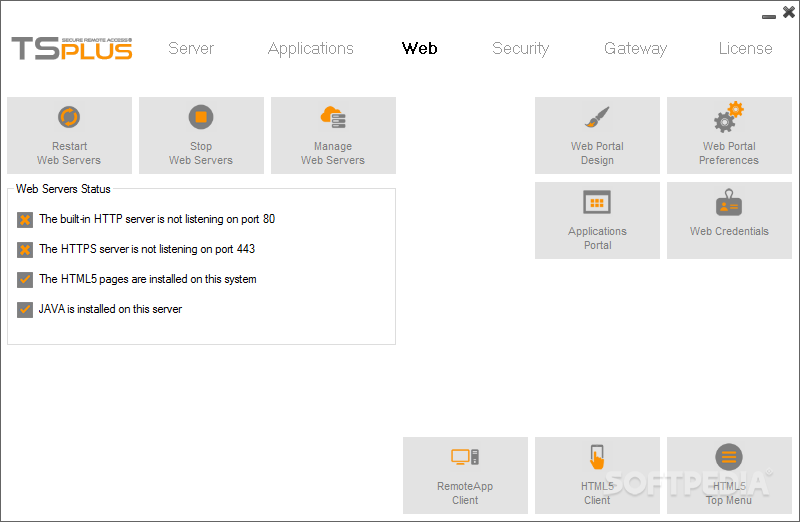Open Web Portal Design brush icon

tap(597, 117)
